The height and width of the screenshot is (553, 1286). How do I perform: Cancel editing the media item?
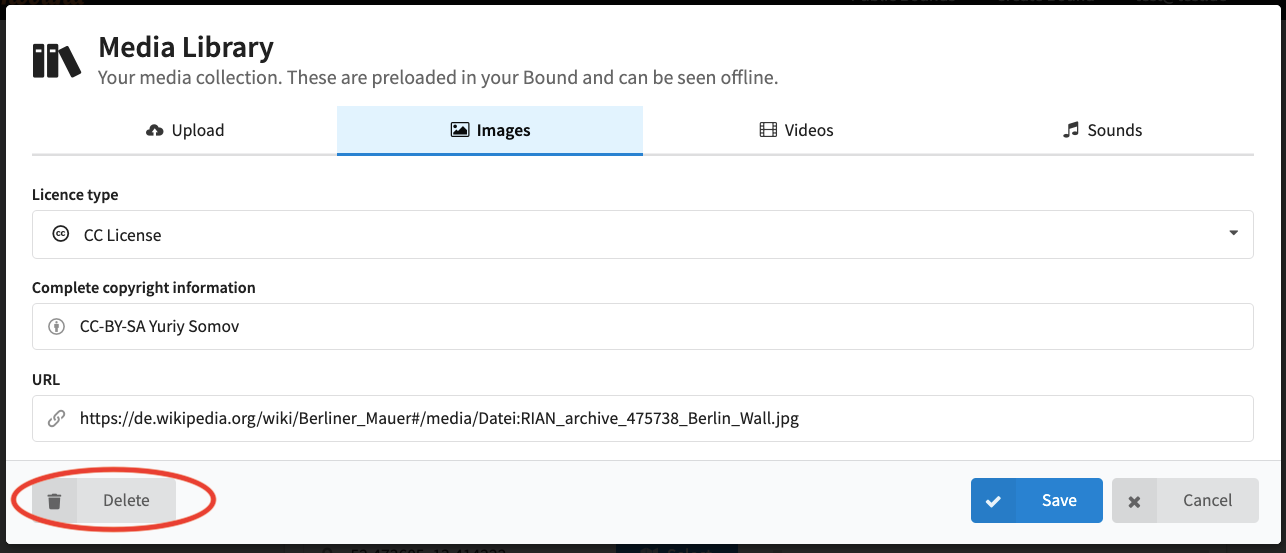tap(1185, 500)
